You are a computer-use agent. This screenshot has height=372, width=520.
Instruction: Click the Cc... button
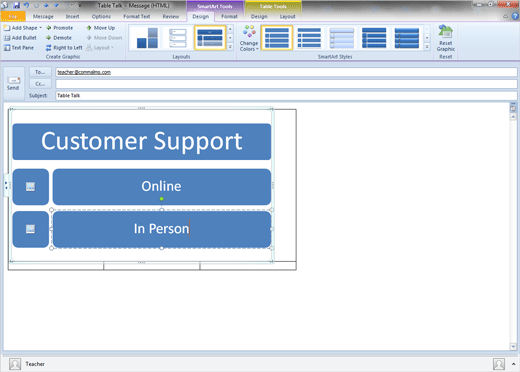pos(40,84)
